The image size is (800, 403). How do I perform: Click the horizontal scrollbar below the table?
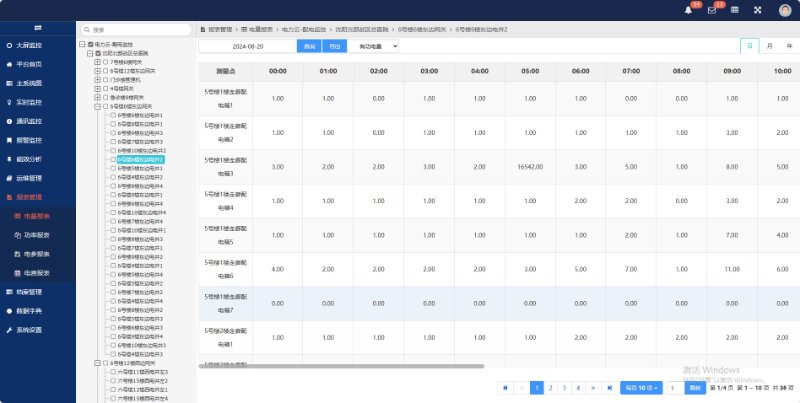pyautogui.click(x=340, y=367)
